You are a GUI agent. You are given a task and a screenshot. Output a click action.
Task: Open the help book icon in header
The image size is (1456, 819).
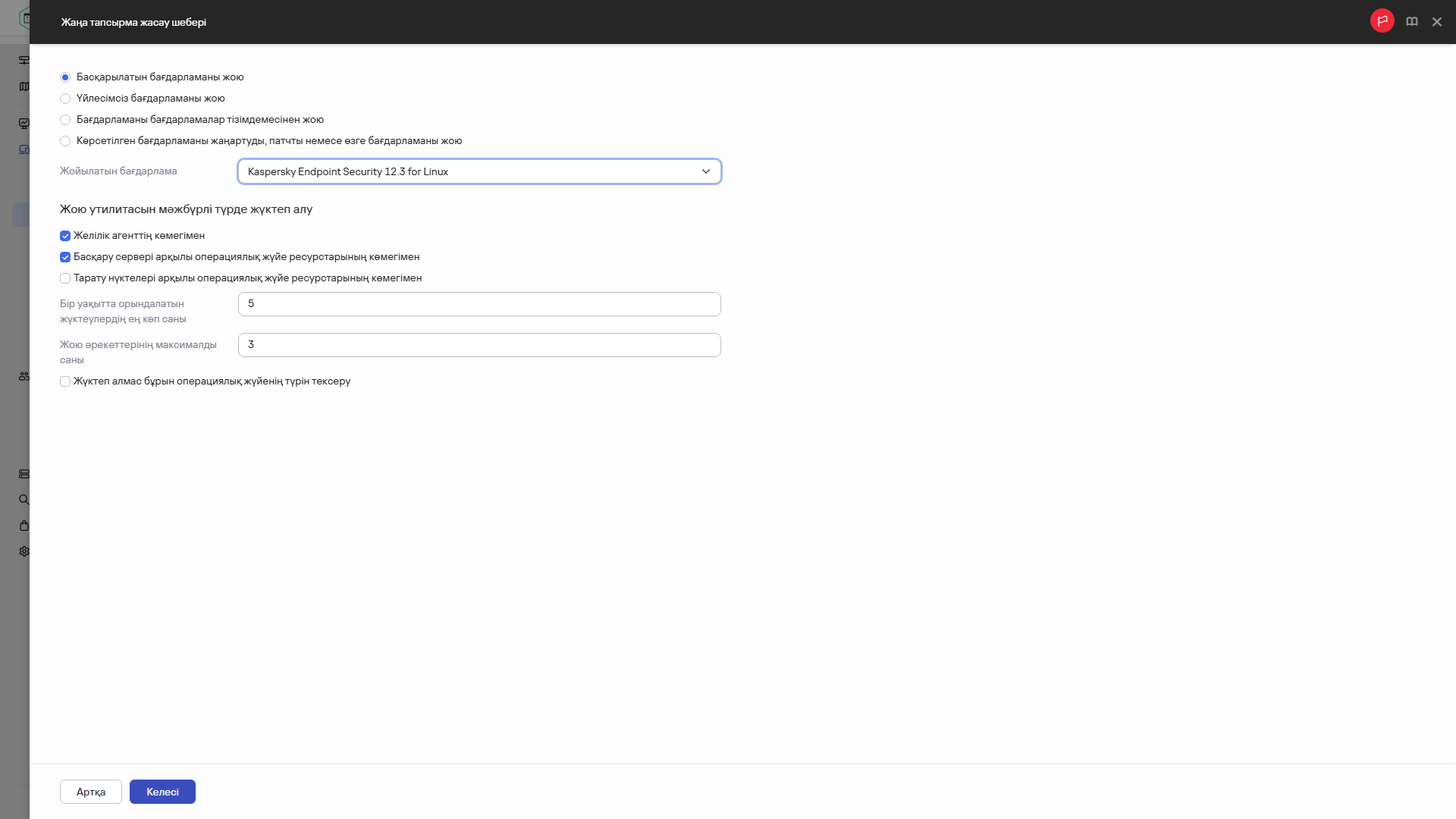(x=1411, y=22)
